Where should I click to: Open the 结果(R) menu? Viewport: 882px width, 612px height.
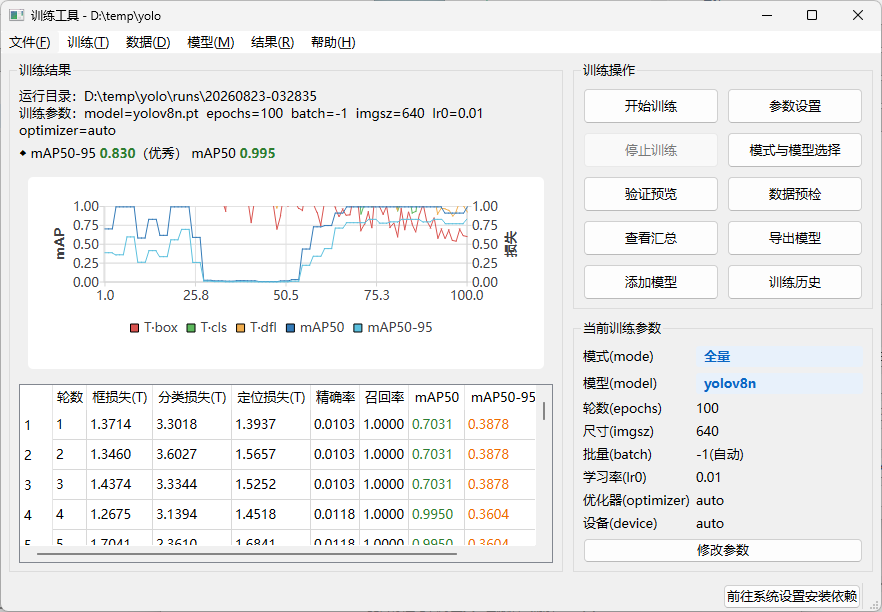click(x=272, y=42)
